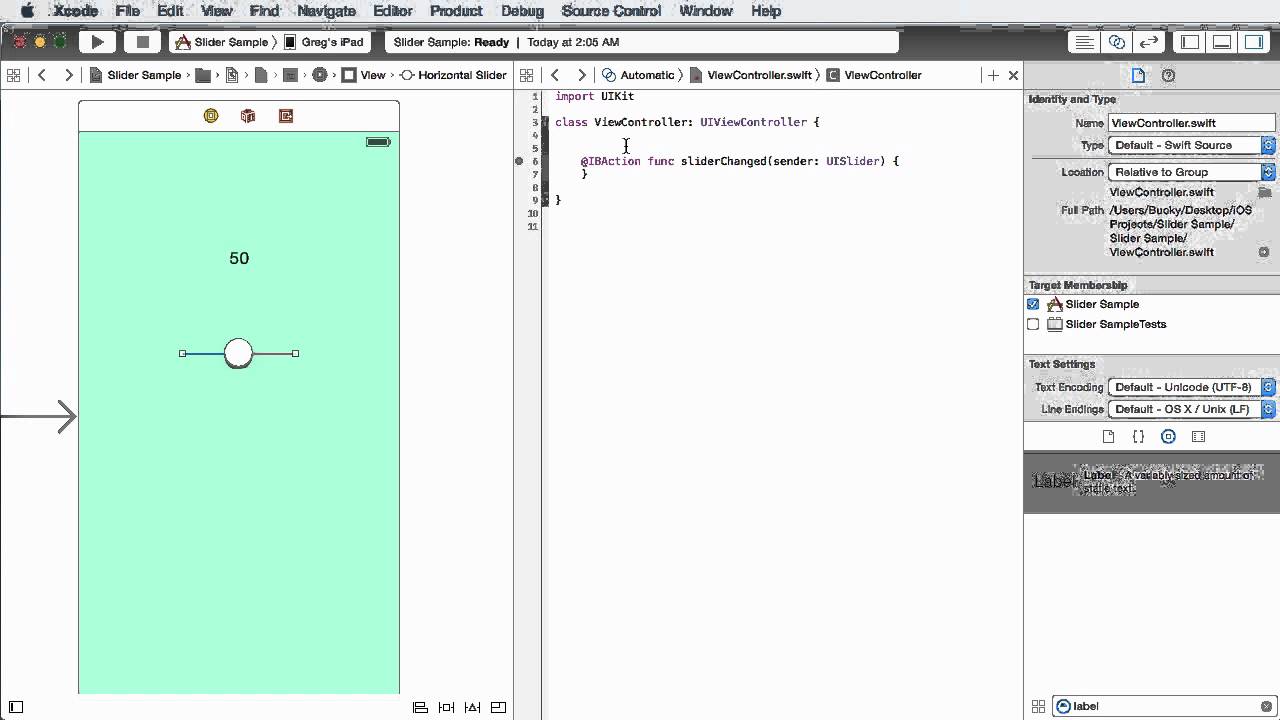Viewport: 1280px width, 720px height.
Task: Show the Media library icon
Action: pos(1198,436)
